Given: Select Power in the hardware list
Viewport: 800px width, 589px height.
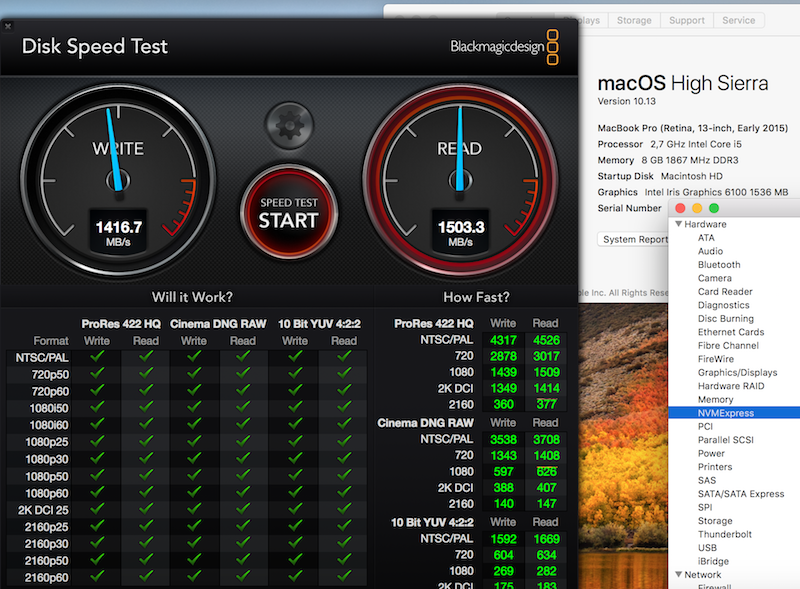Looking at the screenshot, I should click(711, 453).
